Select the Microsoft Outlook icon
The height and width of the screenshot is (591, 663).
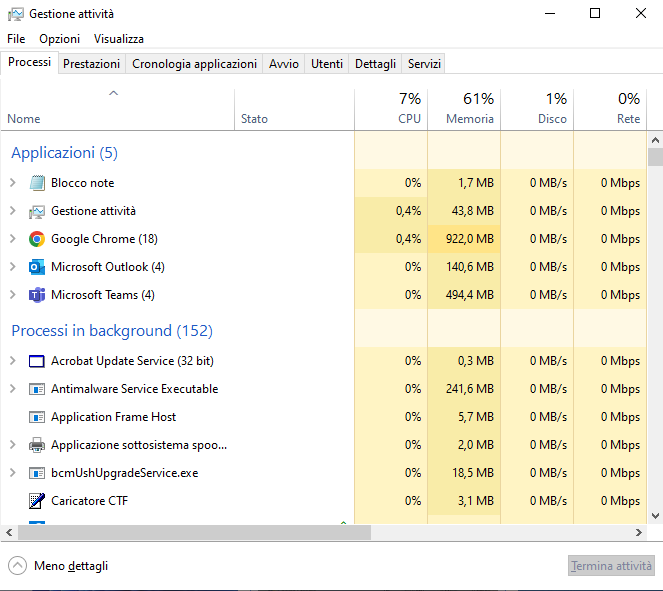pos(37,267)
